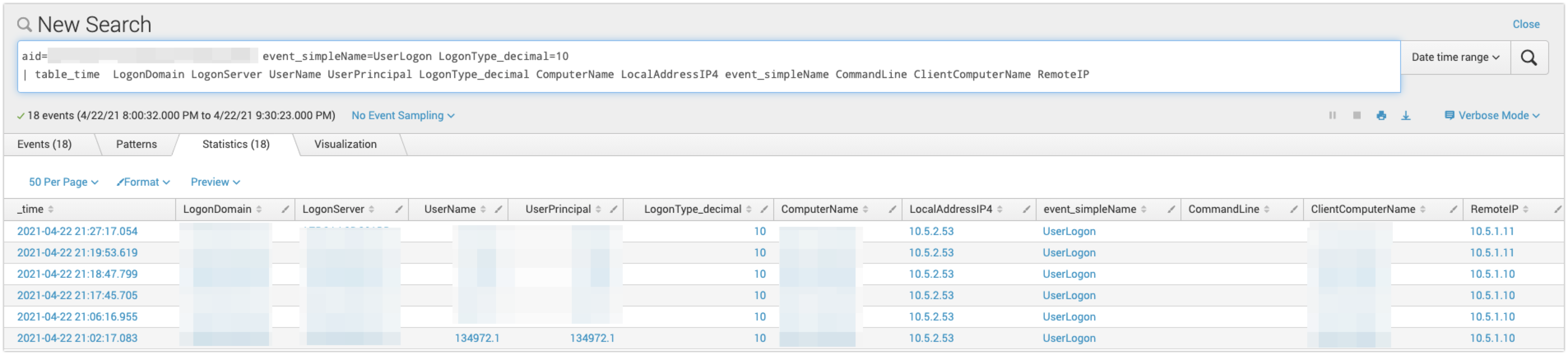Edit format of ComputerName column pencil
Image resolution: width=1568 pixels, height=355 pixels.
coord(892,209)
